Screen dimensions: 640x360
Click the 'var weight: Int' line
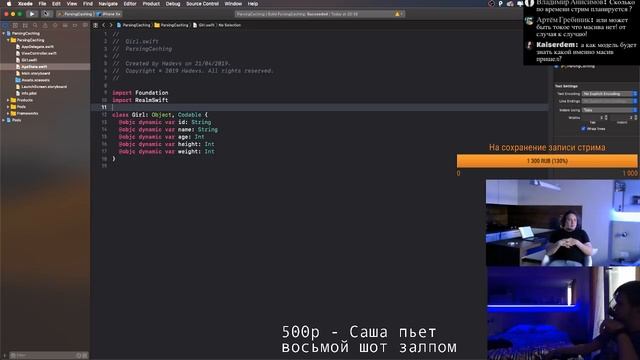coord(167,151)
